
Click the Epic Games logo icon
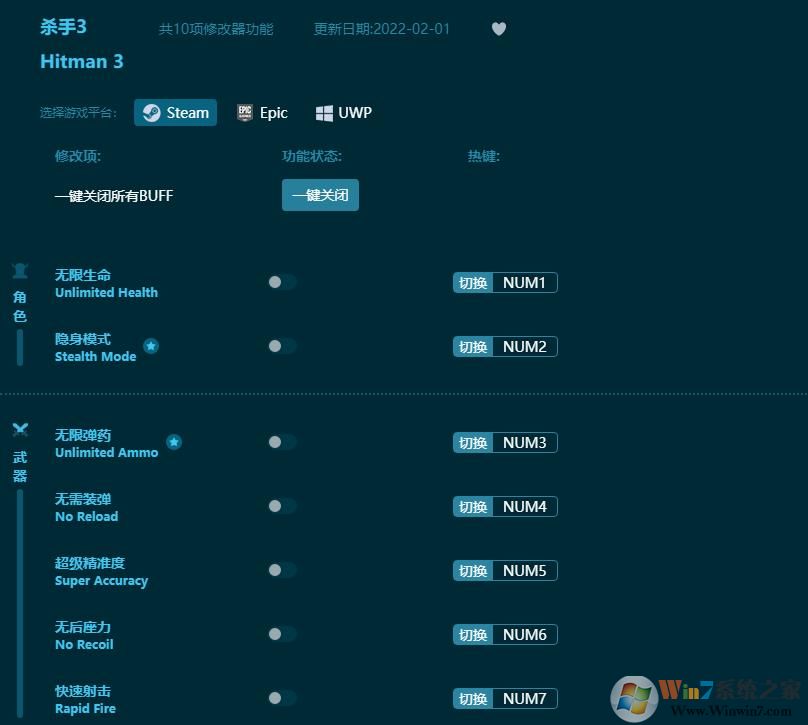[245, 112]
